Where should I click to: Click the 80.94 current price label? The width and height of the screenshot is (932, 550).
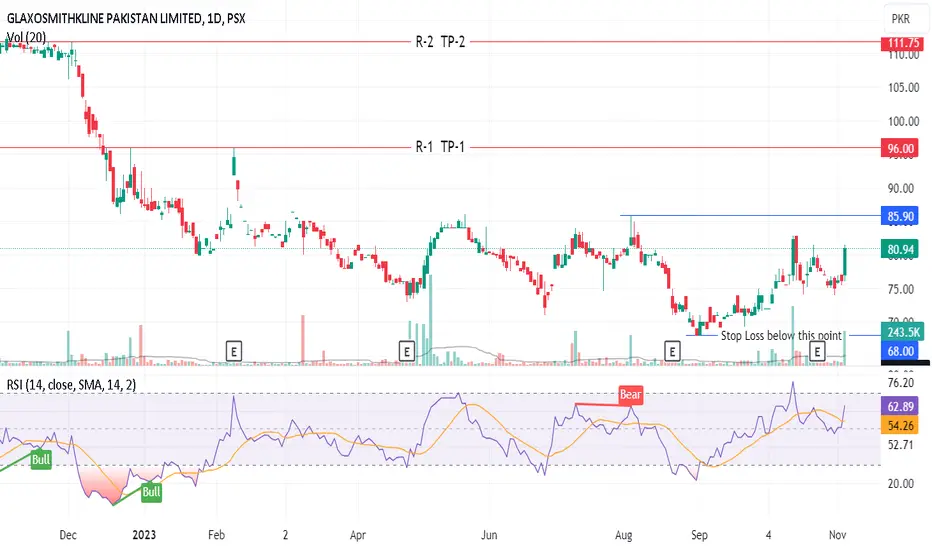900,249
